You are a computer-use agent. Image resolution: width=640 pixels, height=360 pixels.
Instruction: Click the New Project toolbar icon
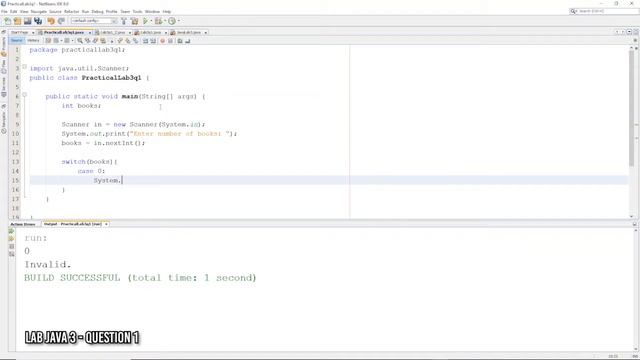(18, 21)
